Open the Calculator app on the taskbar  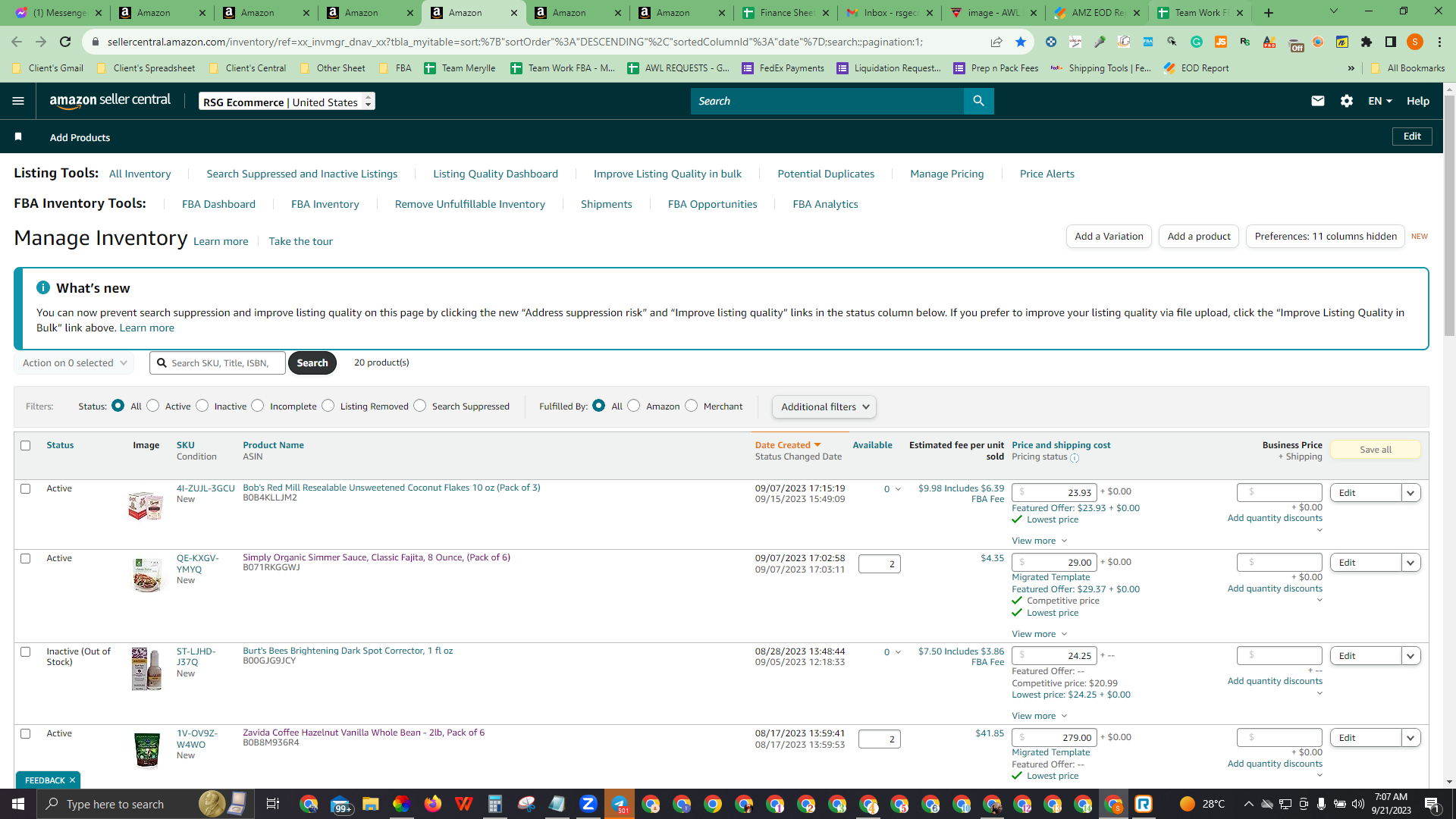click(494, 804)
